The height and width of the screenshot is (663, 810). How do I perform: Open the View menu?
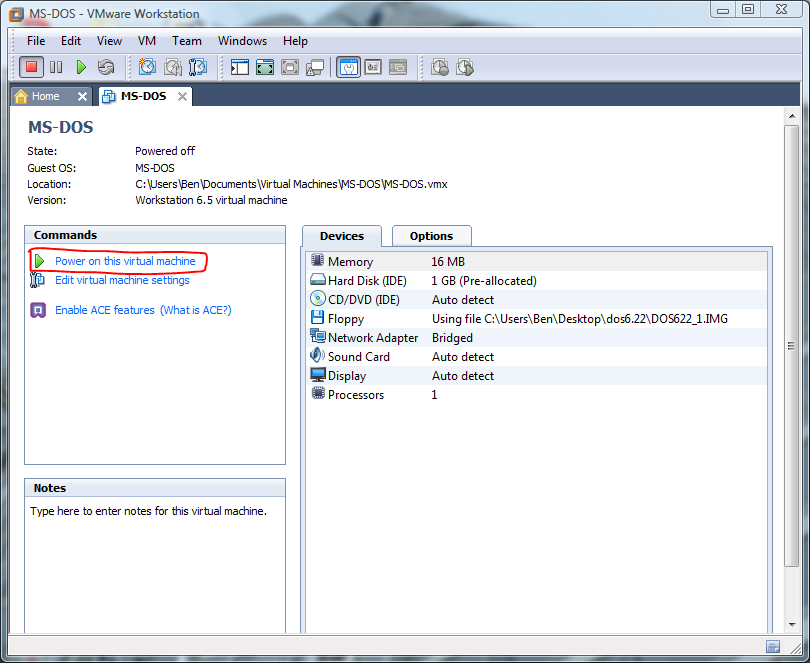110,41
